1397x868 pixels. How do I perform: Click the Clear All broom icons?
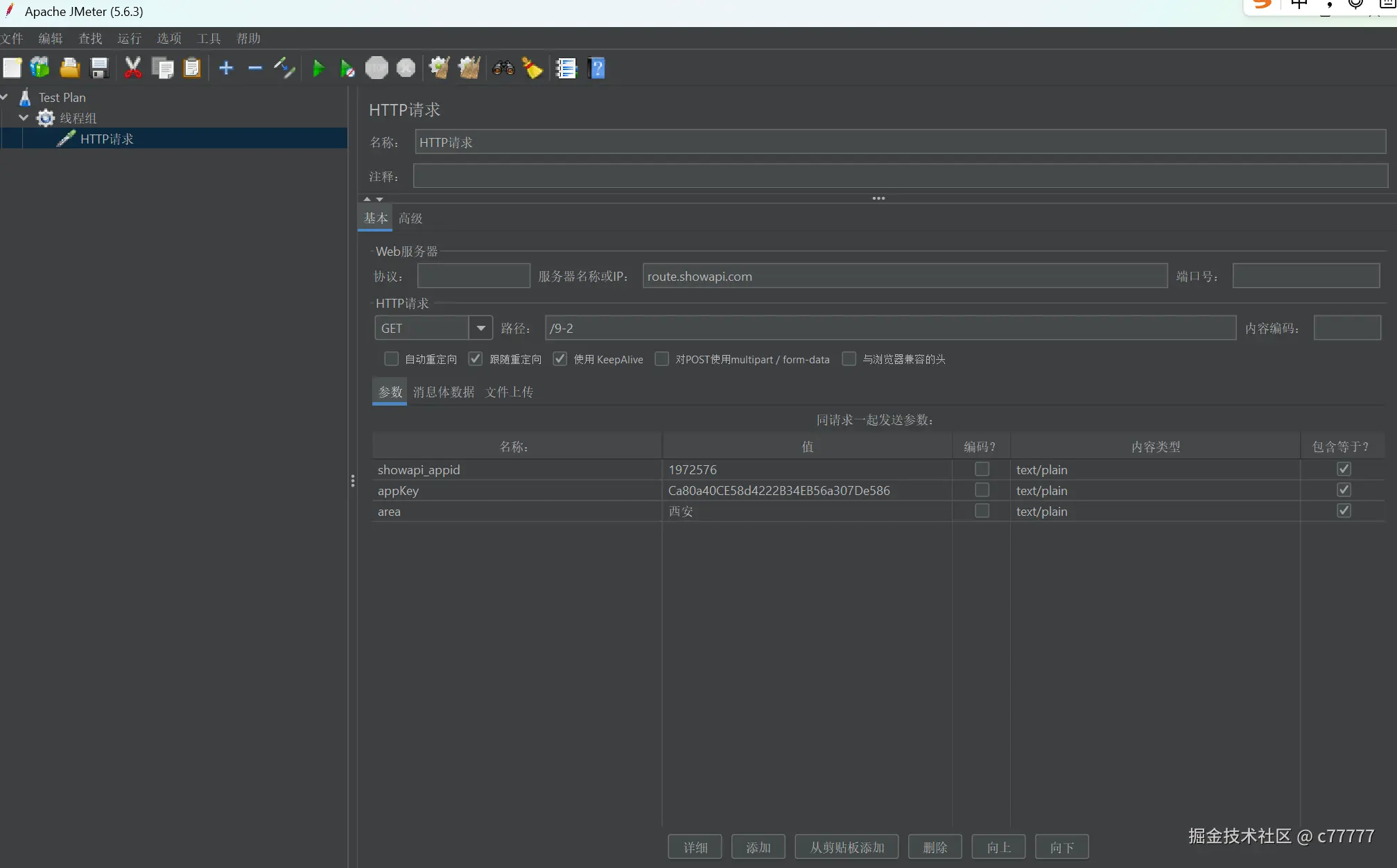click(469, 68)
